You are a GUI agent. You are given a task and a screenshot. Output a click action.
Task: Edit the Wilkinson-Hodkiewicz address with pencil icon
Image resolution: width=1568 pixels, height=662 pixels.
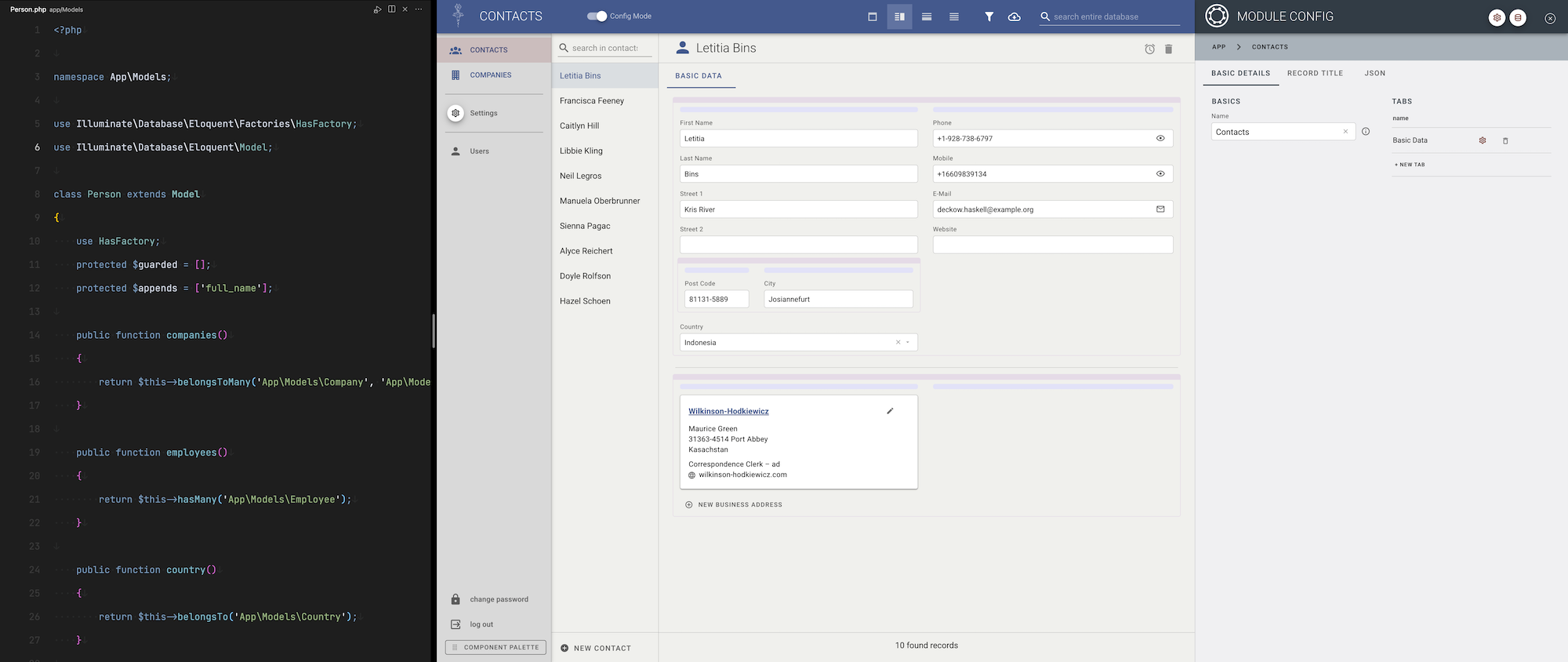890,411
